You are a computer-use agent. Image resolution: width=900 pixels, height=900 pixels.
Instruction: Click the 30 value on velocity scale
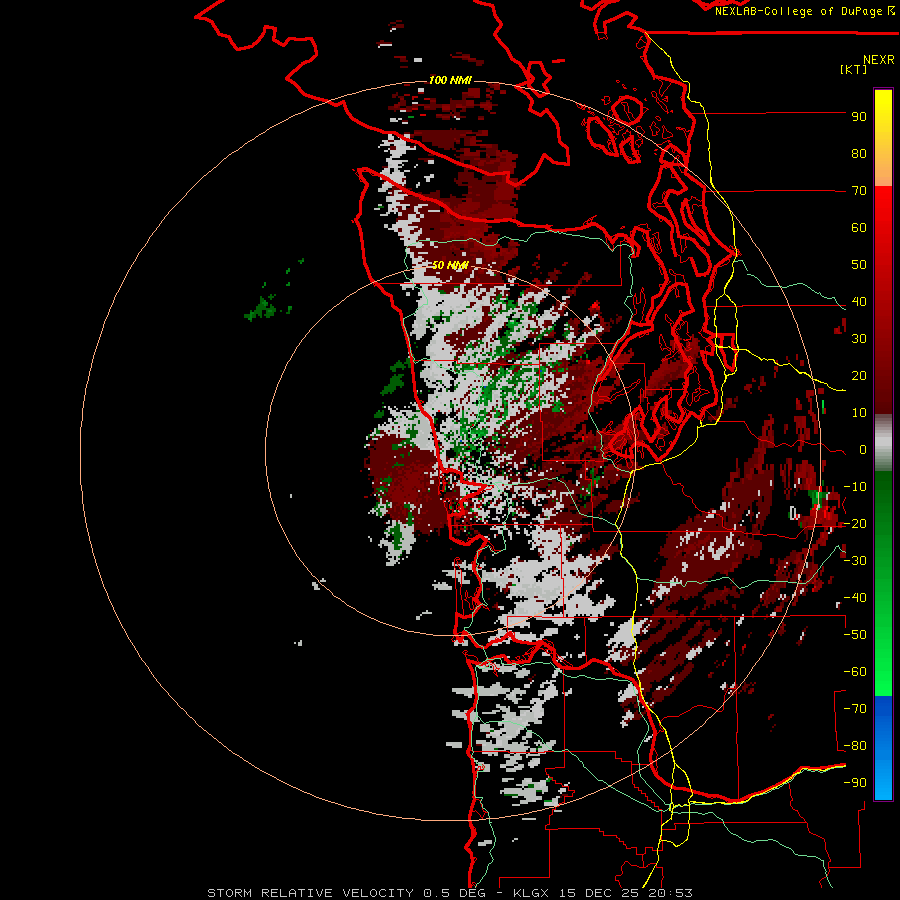click(859, 339)
